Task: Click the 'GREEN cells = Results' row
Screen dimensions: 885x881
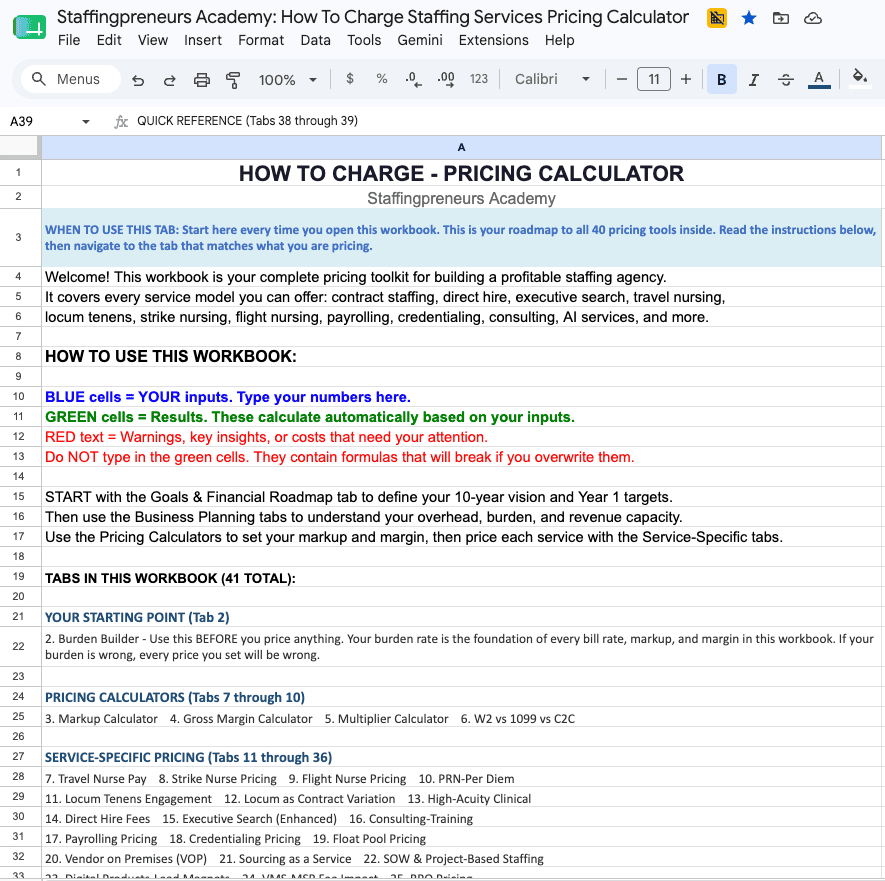Action: click(x=461, y=417)
